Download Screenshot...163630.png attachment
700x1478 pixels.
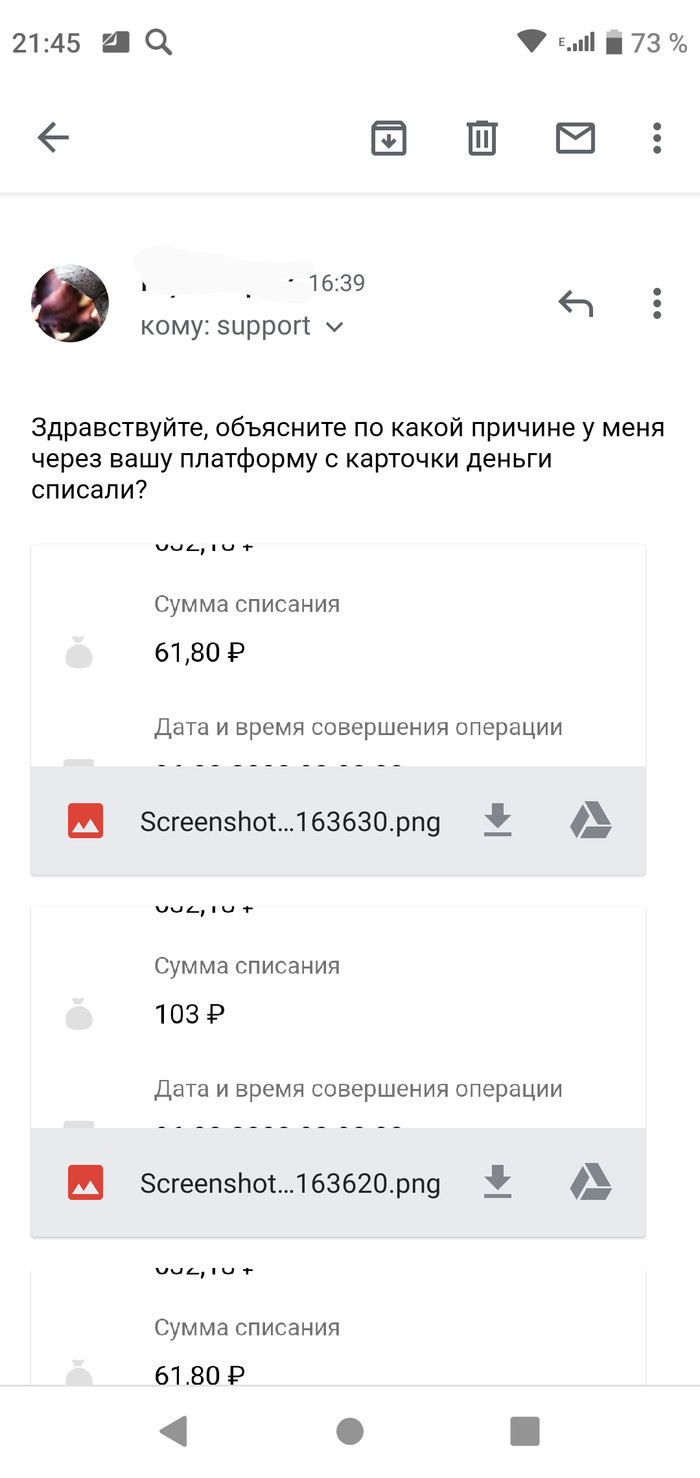(498, 822)
